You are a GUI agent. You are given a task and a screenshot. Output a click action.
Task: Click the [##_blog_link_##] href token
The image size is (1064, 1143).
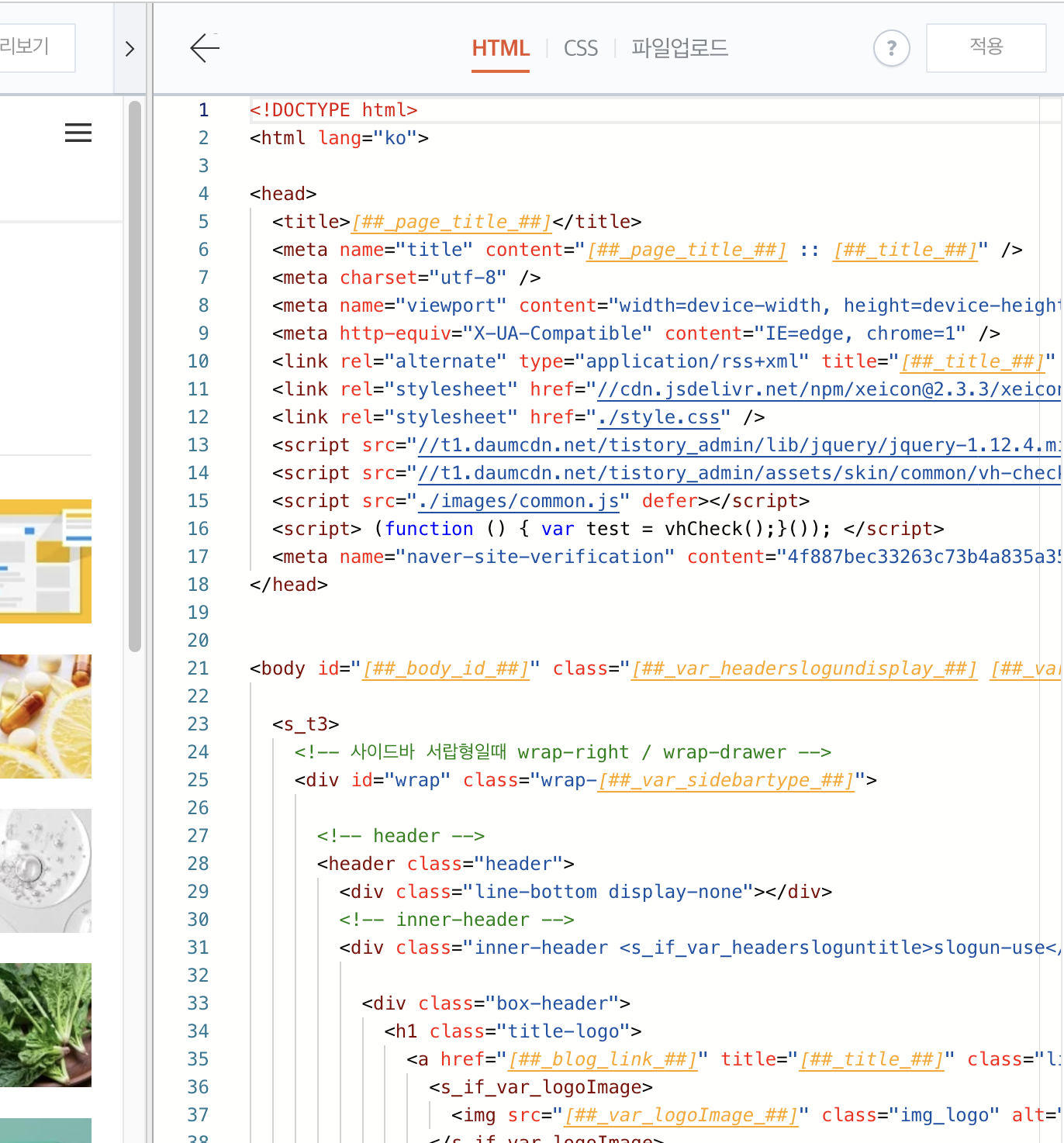pos(603,1059)
